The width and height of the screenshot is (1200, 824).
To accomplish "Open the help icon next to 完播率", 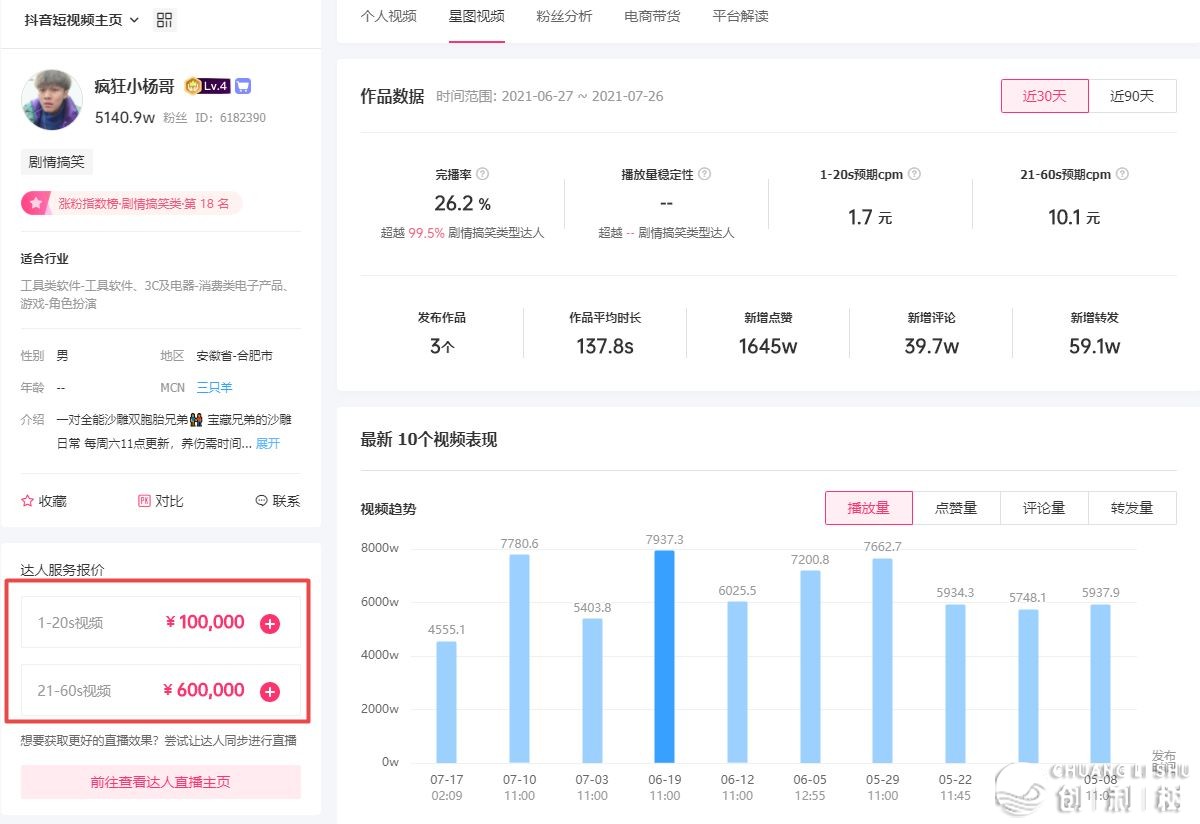I will coord(482,174).
